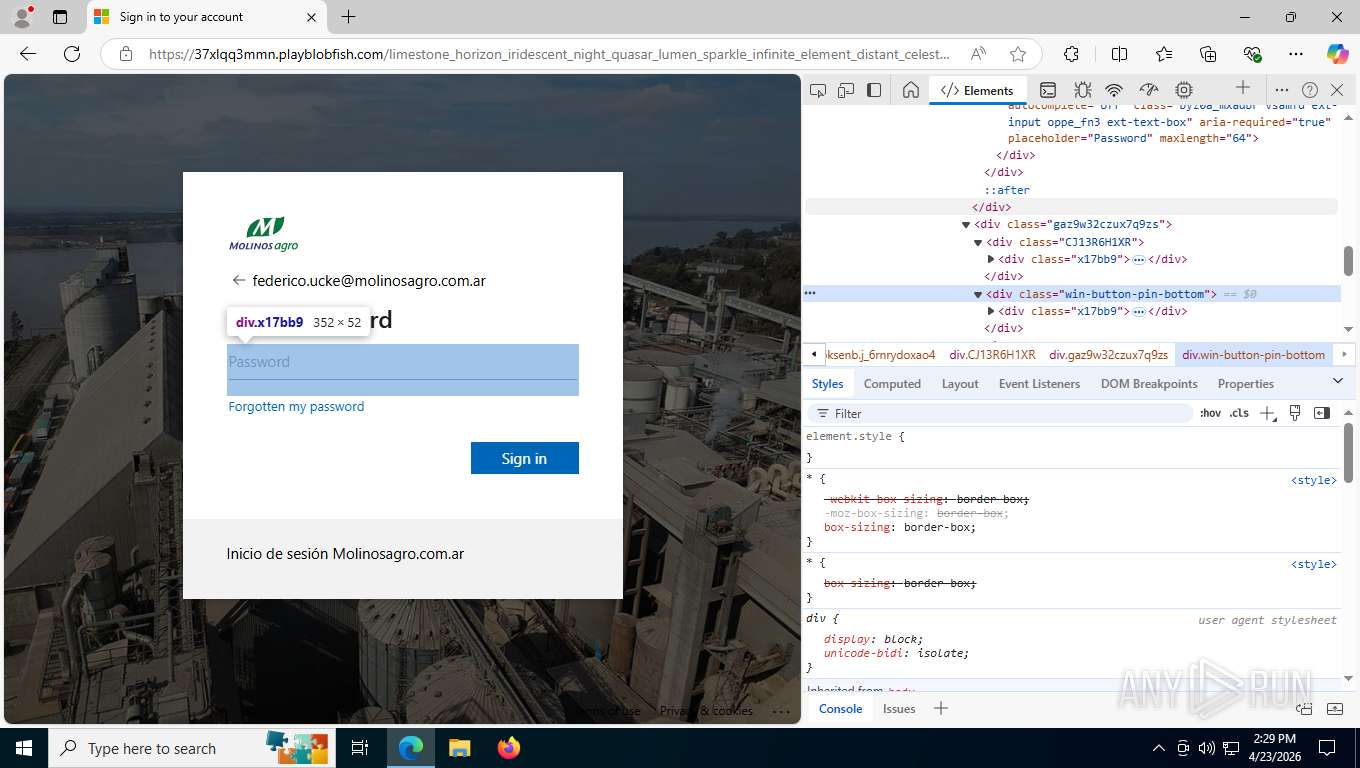
Task: Click the Sign in button
Action: pos(525,458)
